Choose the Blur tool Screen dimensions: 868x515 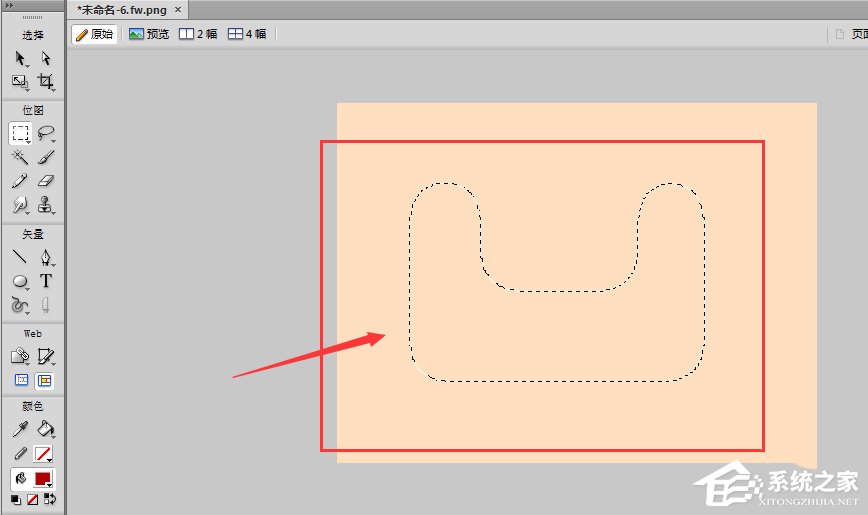[20, 205]
